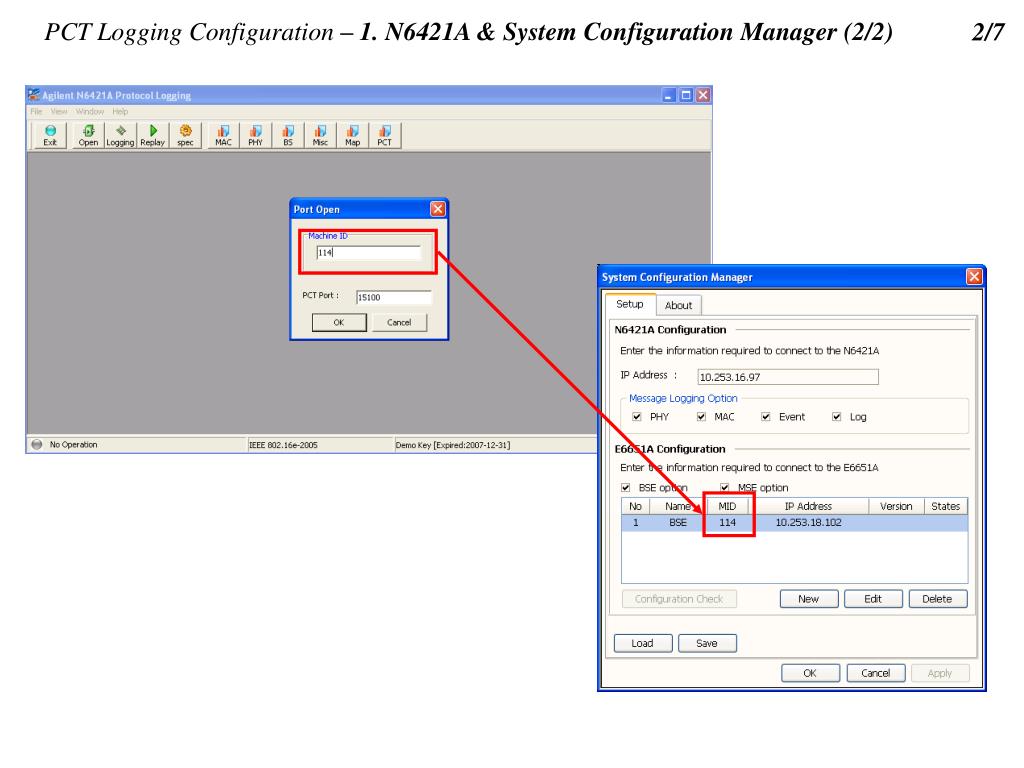Viewport: 1024px width, 768px height.
Task: Toggle the PHY logging checkbox
Action: (637, 417)
